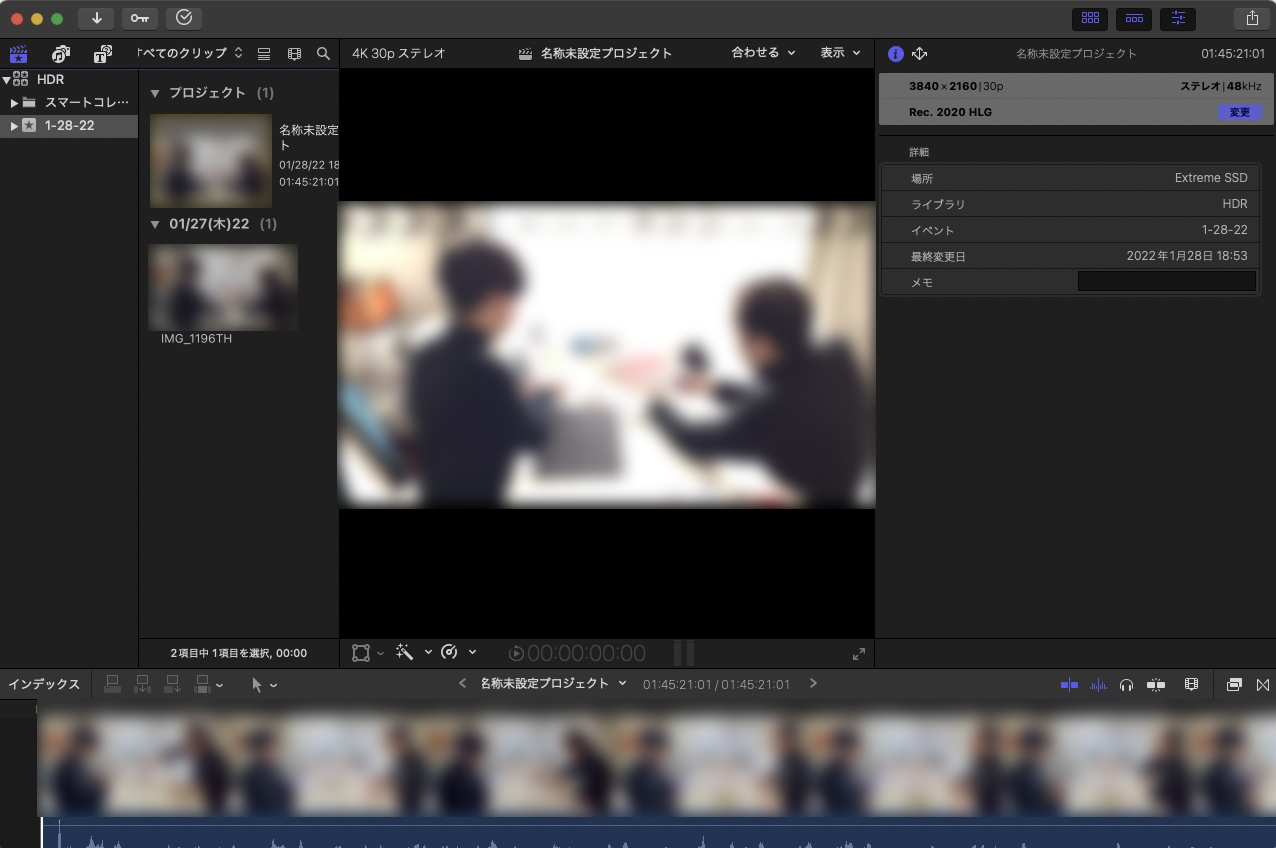Open the インデックス timeline index
The height and width of the screenshot is (848, 1276).
[44, 685]
